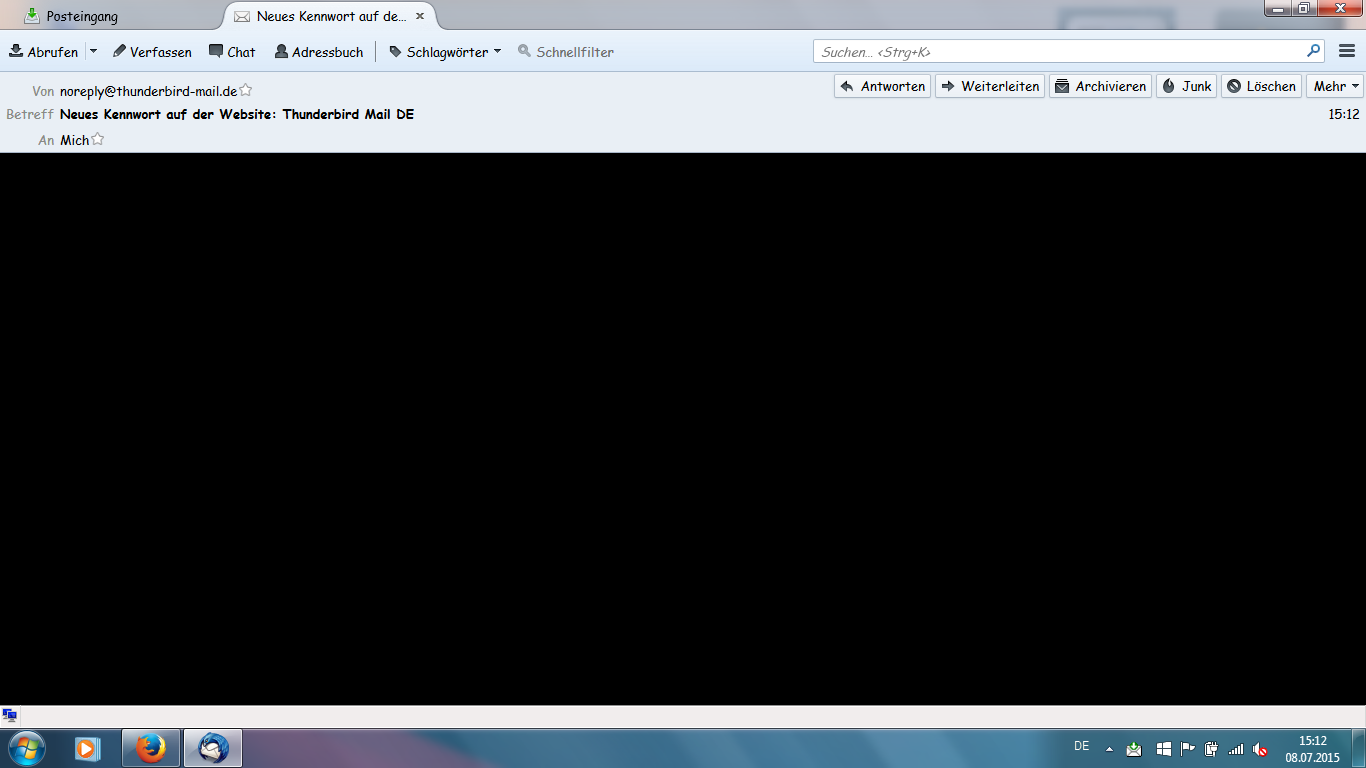Open the Action Center flag icon
Viewport: 1366px width, 768px height.
coord(1188,748)
